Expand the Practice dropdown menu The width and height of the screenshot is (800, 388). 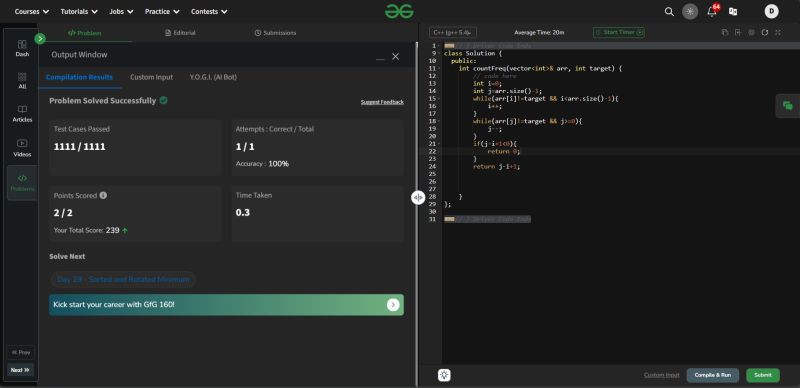tap(162, 11)
